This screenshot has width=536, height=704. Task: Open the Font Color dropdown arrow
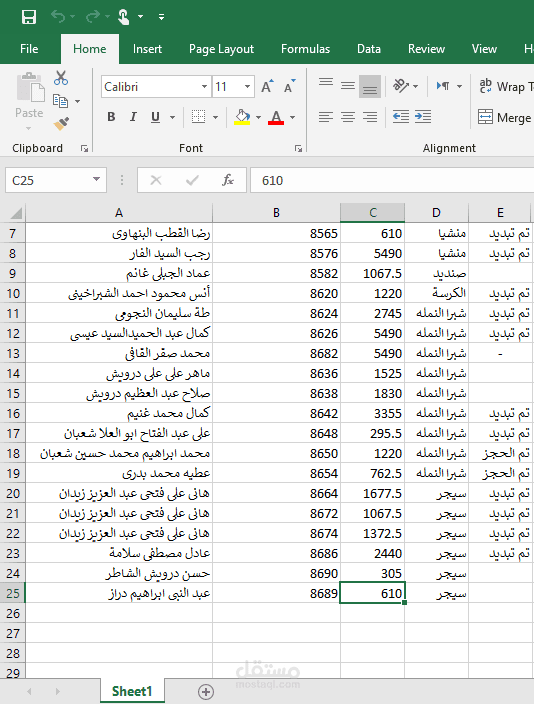point(293,118)
